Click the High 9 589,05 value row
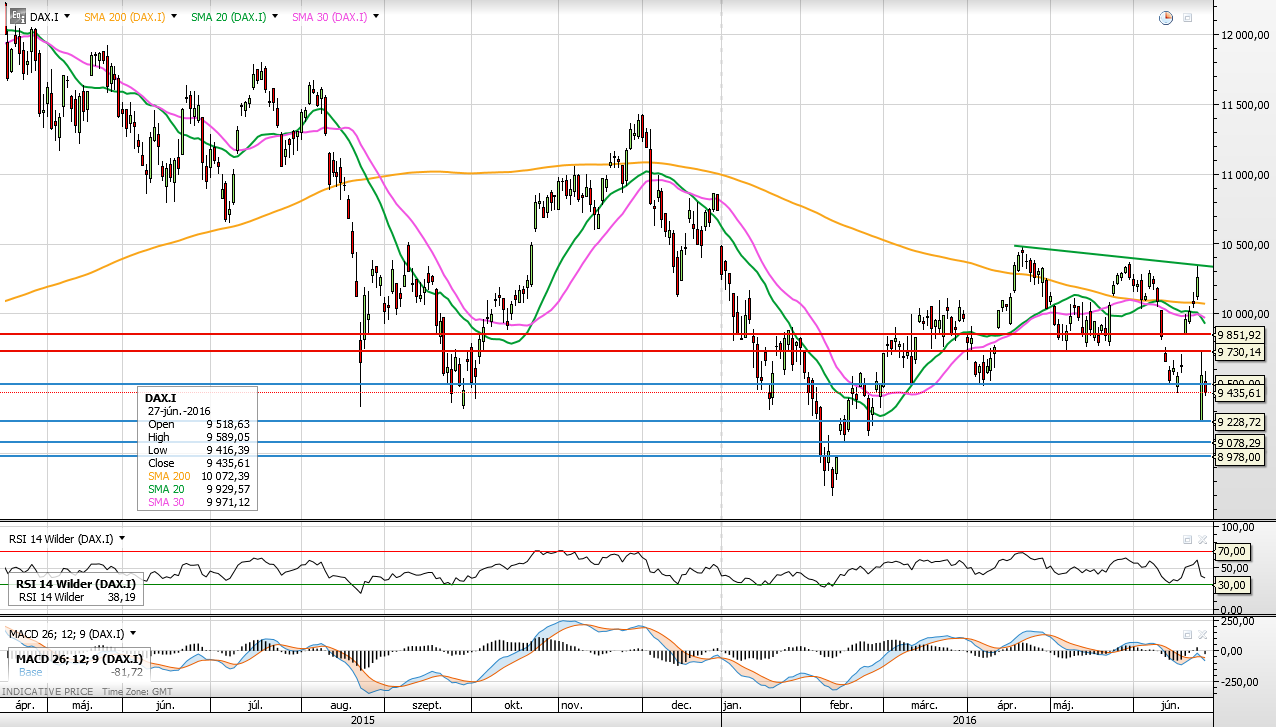The width and height of the screenshot is (1276, 727). coord(198,437)
